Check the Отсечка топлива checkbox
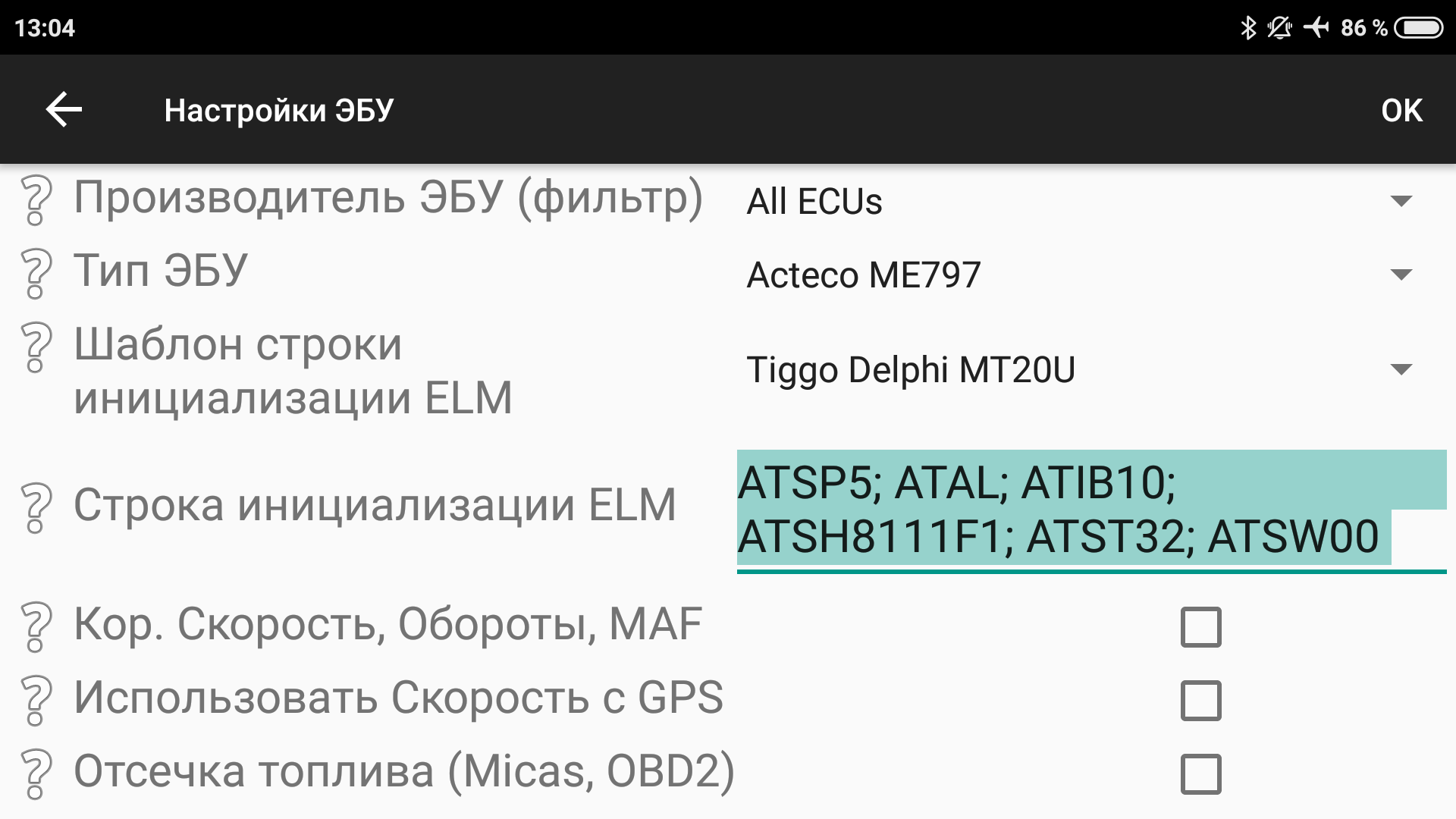 [x=1201, y=774]
